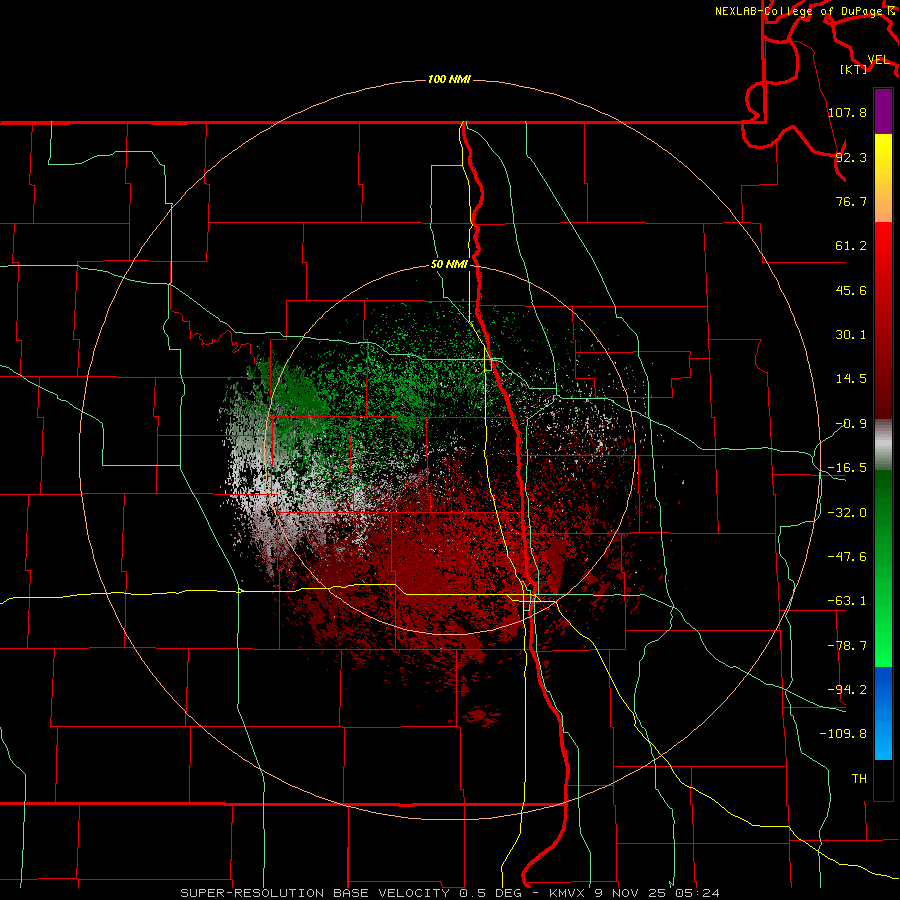Click the -94.2 velocity scale value

point(847,690)
